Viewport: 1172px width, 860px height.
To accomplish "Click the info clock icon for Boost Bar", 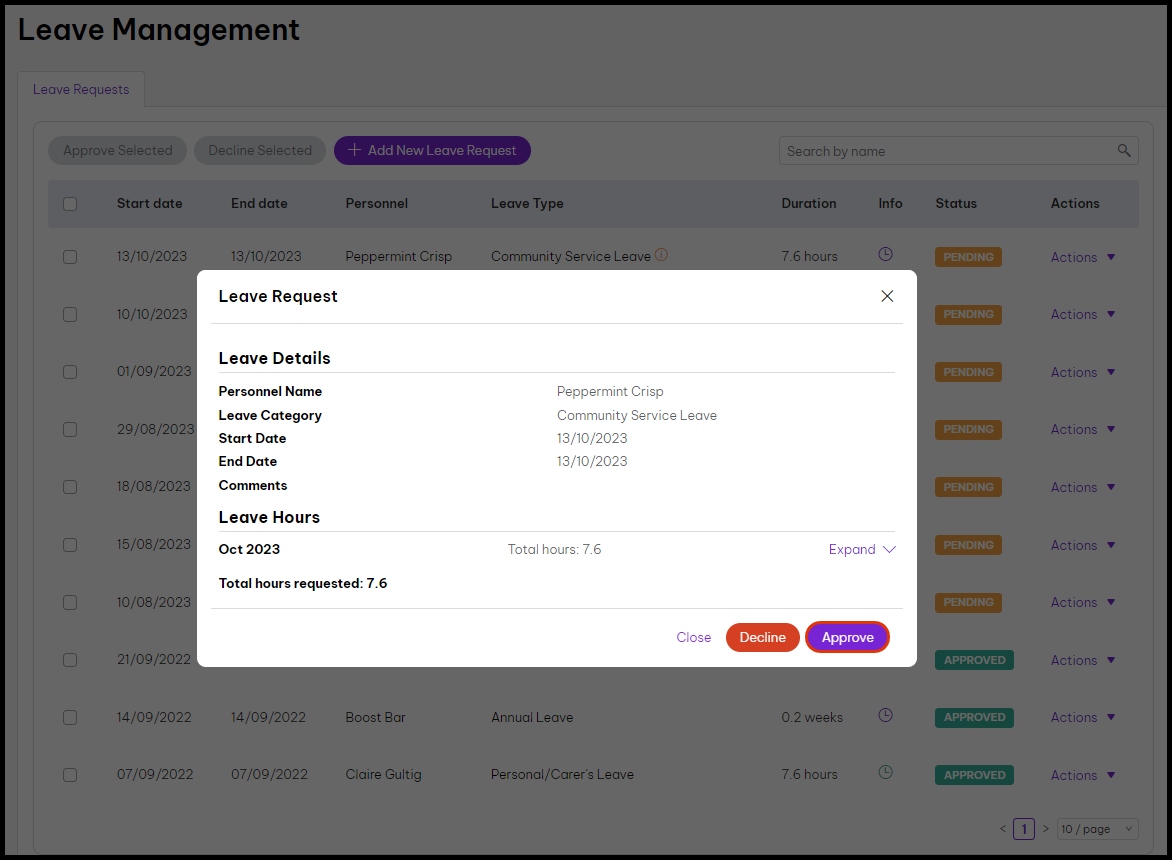I will pyautogui.click(x=885, y=716).
